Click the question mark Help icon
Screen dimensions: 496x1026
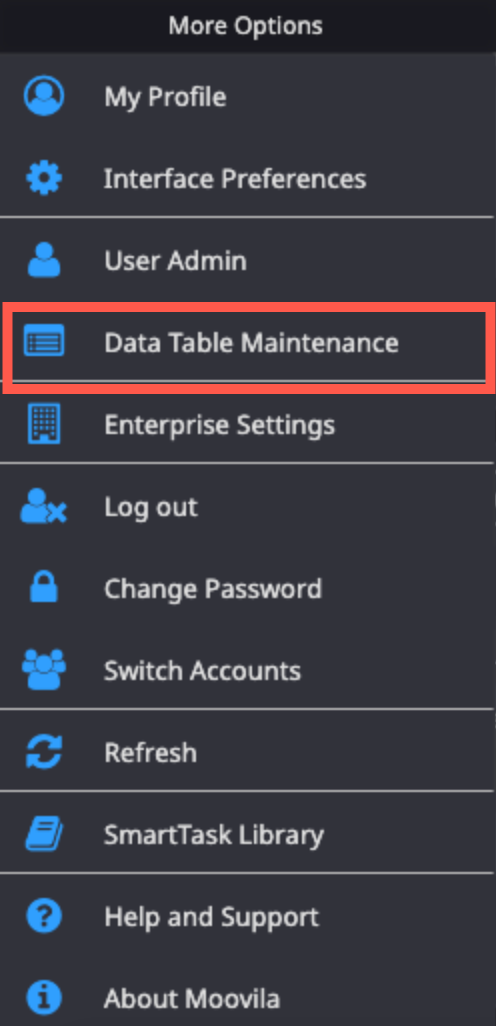[x=44, y=916]
